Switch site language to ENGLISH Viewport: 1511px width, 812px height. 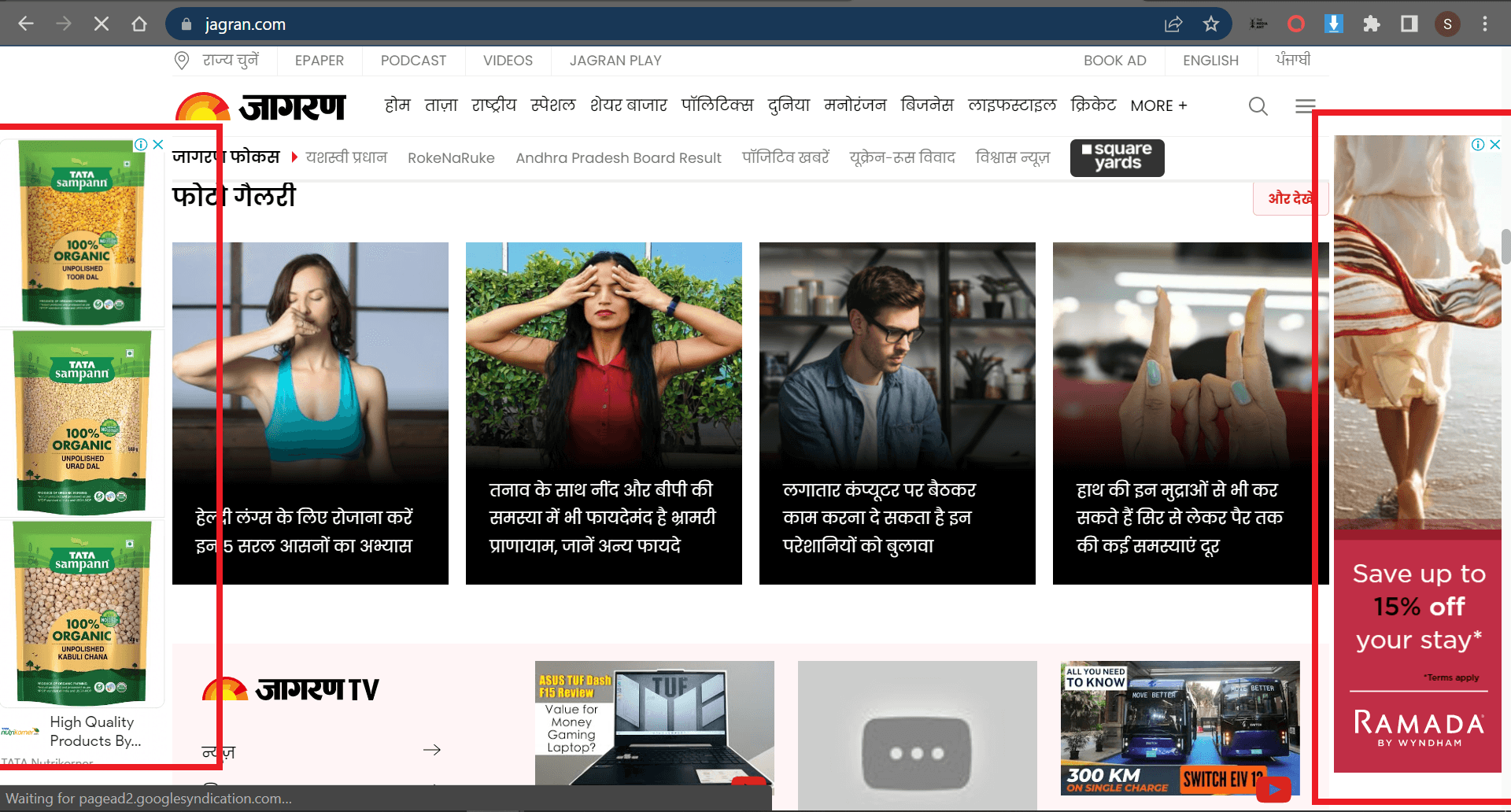1210,61
